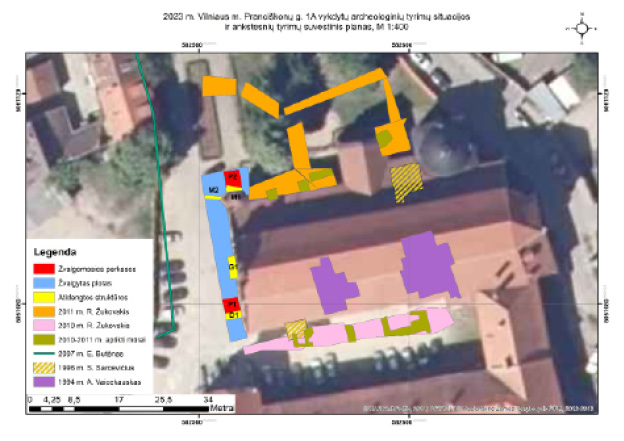Click the Legenda heading
Image resolution: width=624 pixels, height=441 pixels.
coord(56,251)
